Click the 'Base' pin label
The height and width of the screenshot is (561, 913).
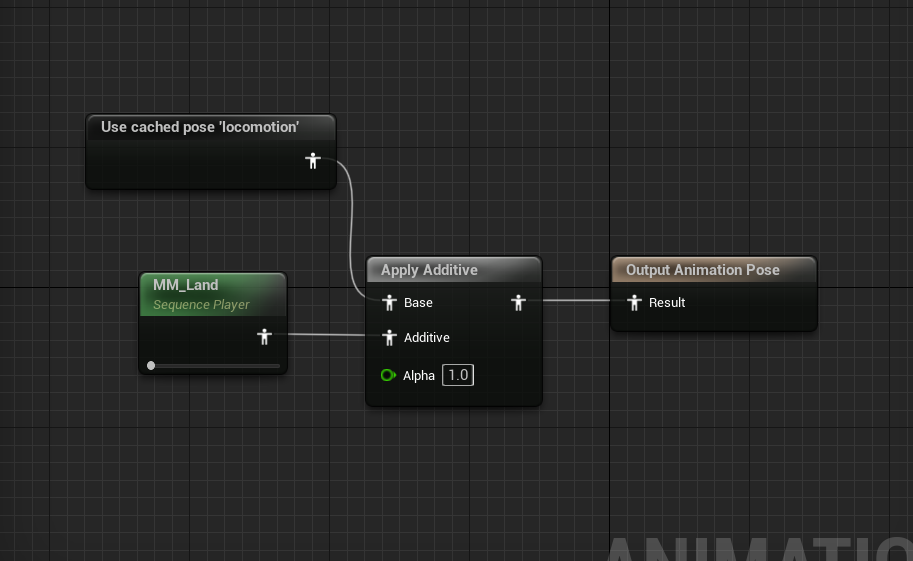coord(418,302)
